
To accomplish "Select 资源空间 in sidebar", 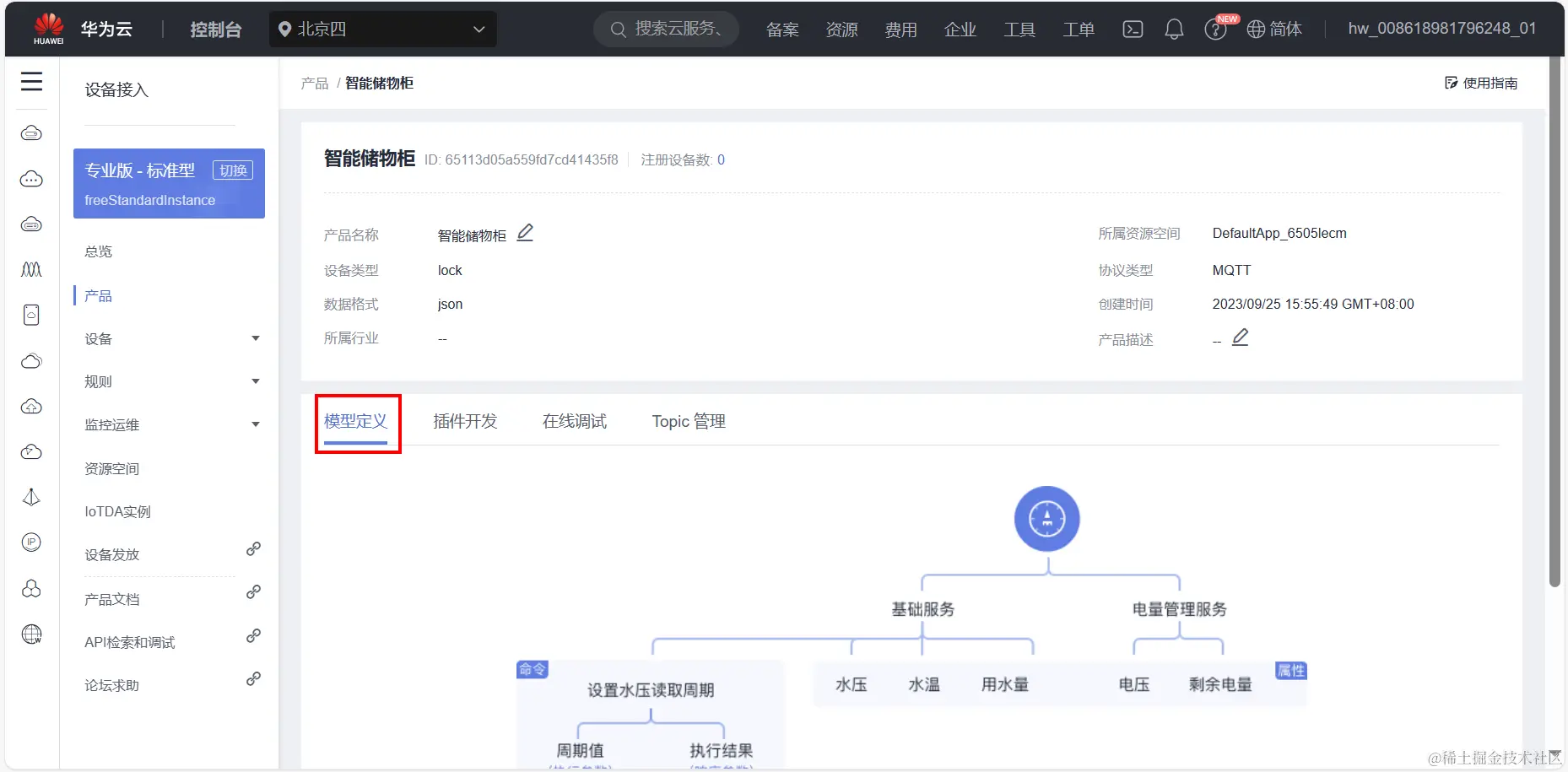I will coord(111,469).
